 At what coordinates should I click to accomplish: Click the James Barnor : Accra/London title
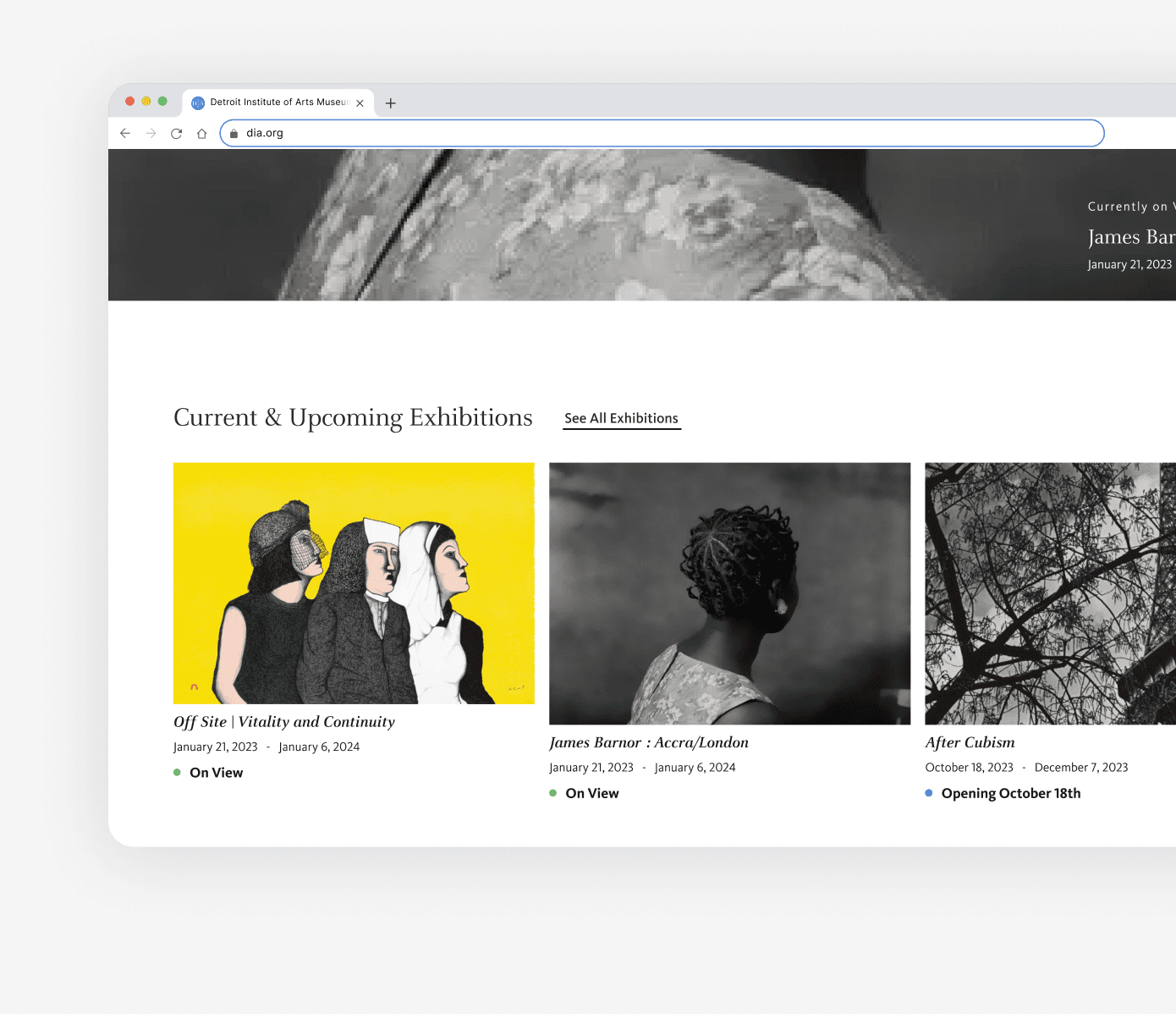pos(649,742)
